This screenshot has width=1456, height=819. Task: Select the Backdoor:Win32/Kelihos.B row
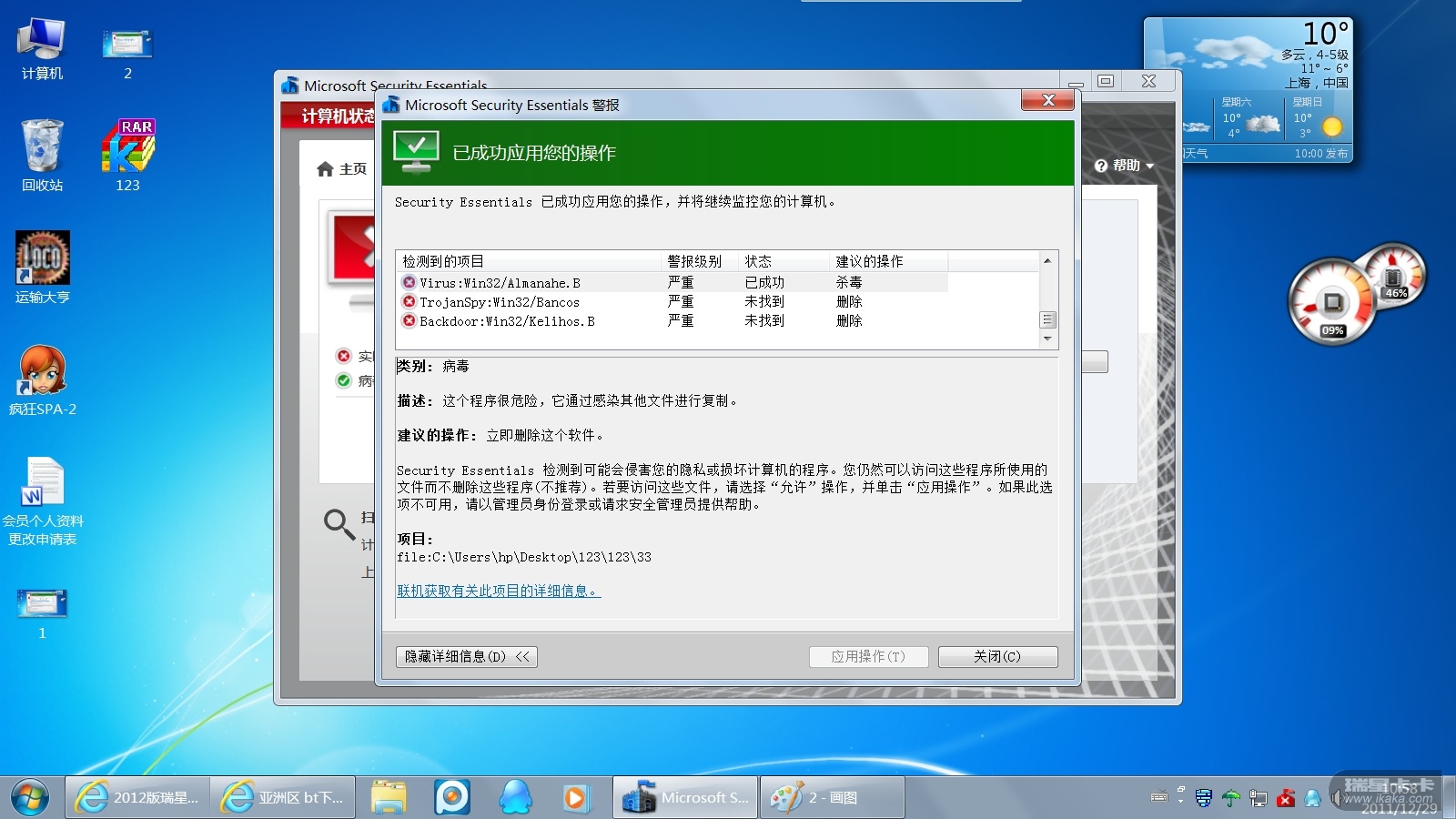pos(672,321)
